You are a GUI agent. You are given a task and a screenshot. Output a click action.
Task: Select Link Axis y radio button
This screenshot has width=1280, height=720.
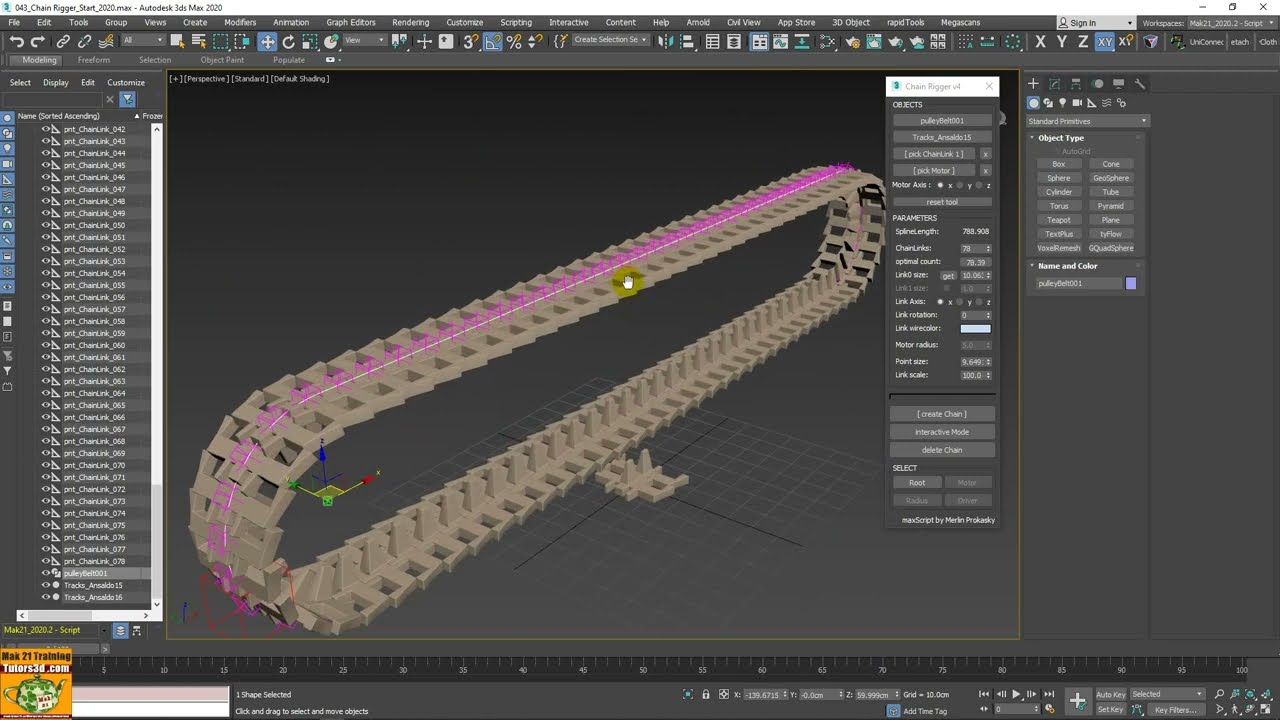click(x=960, y=301)
